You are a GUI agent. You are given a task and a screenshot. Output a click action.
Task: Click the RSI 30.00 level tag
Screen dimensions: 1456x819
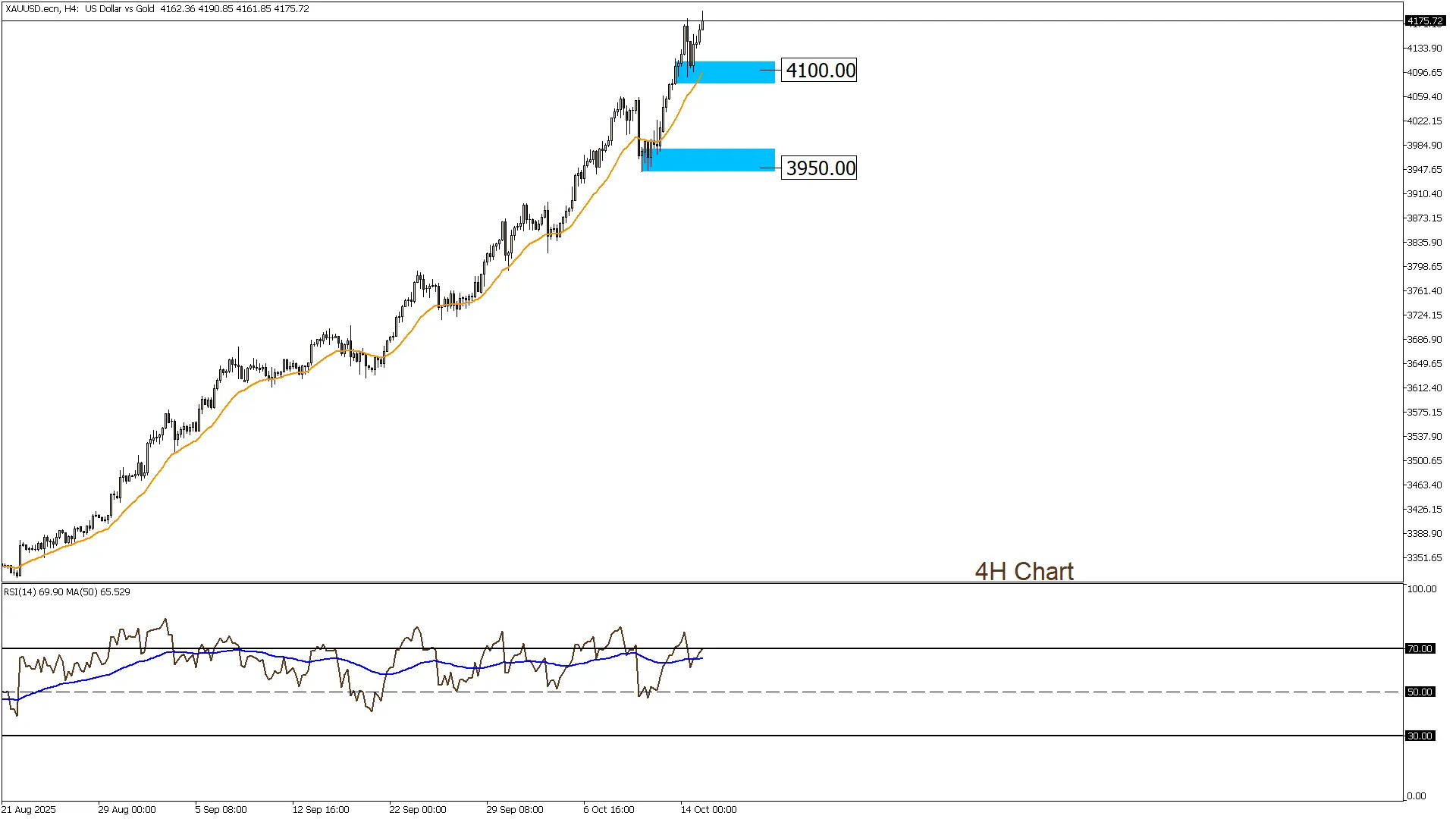point(1420,736)
